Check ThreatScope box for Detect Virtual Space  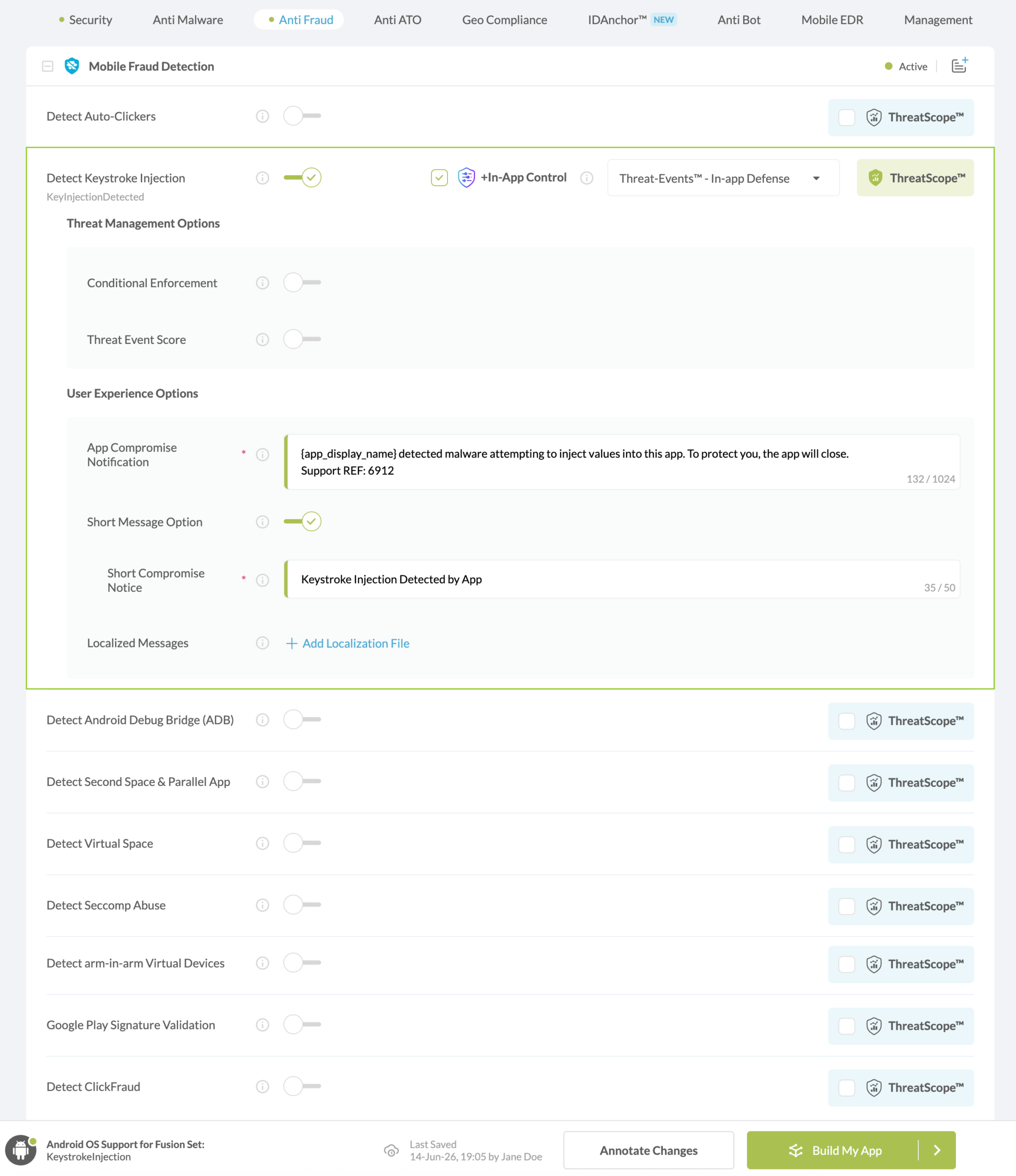[x=847, y=845]
